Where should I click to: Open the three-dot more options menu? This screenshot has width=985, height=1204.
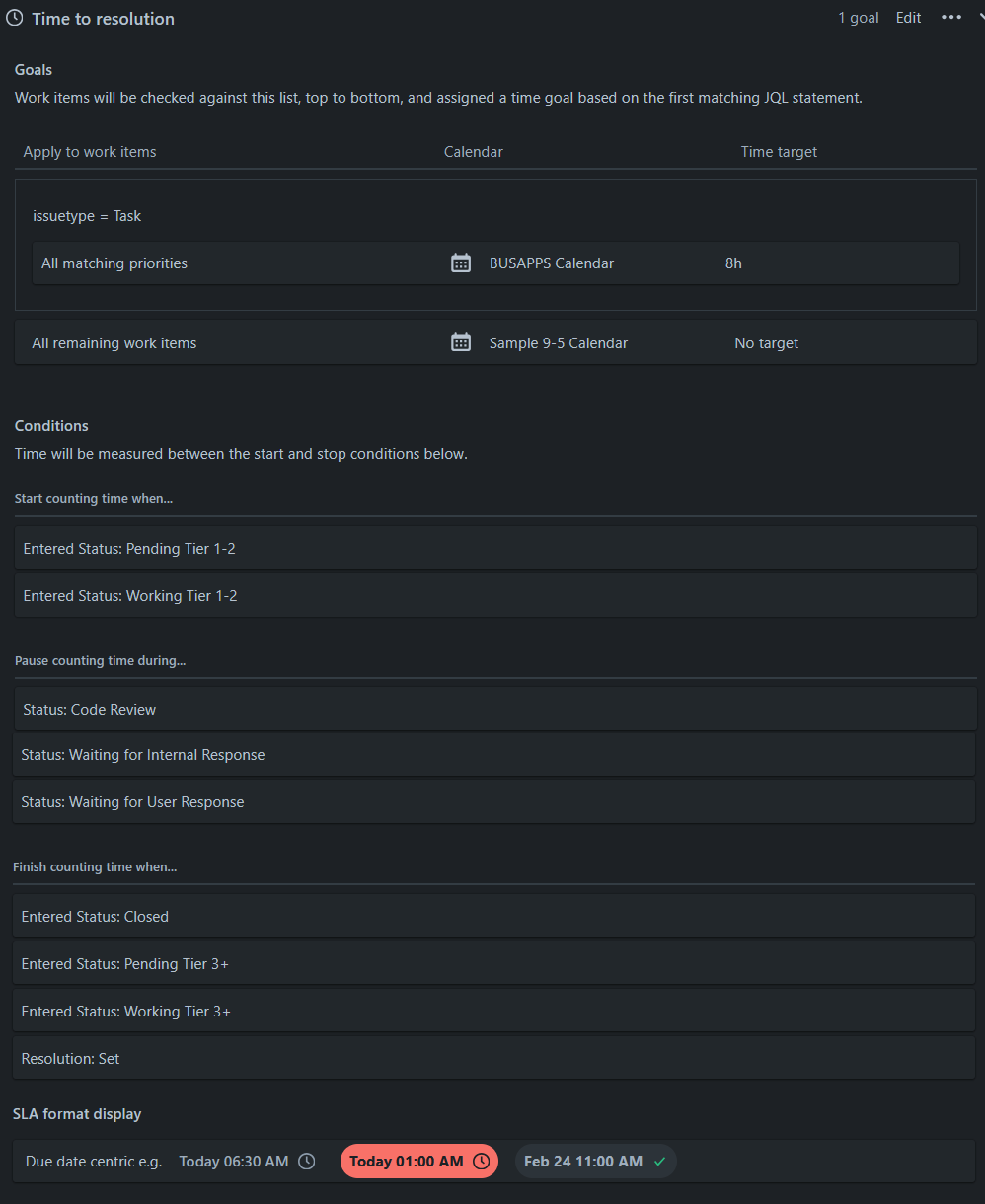(951, 18)
